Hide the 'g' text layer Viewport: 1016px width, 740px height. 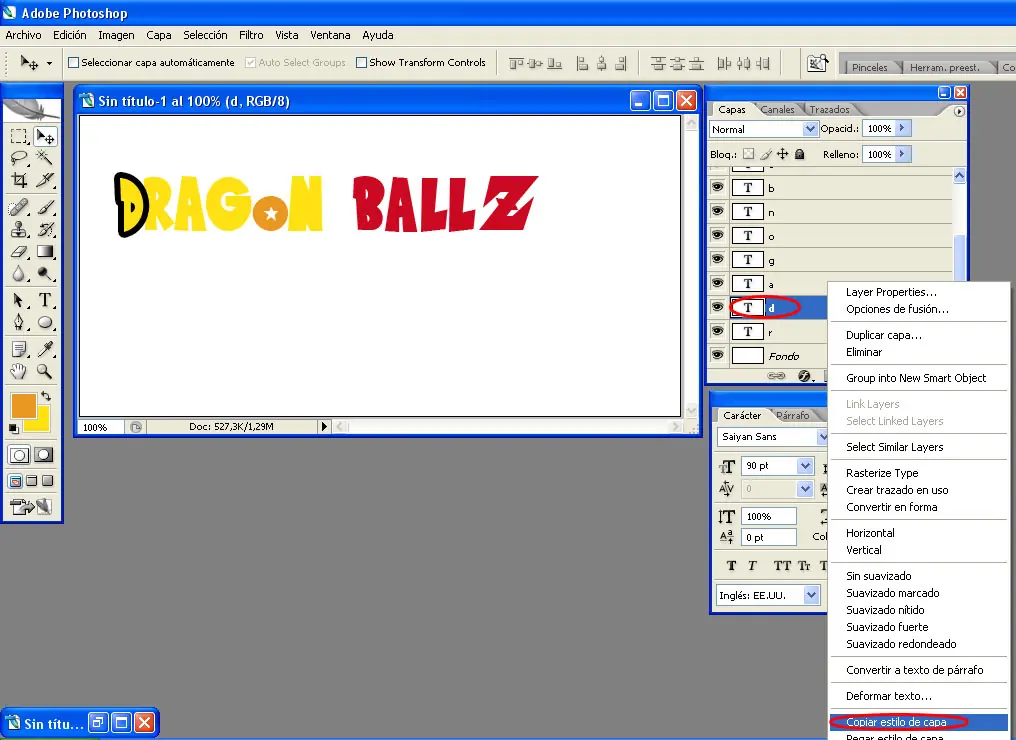[717, 259]
